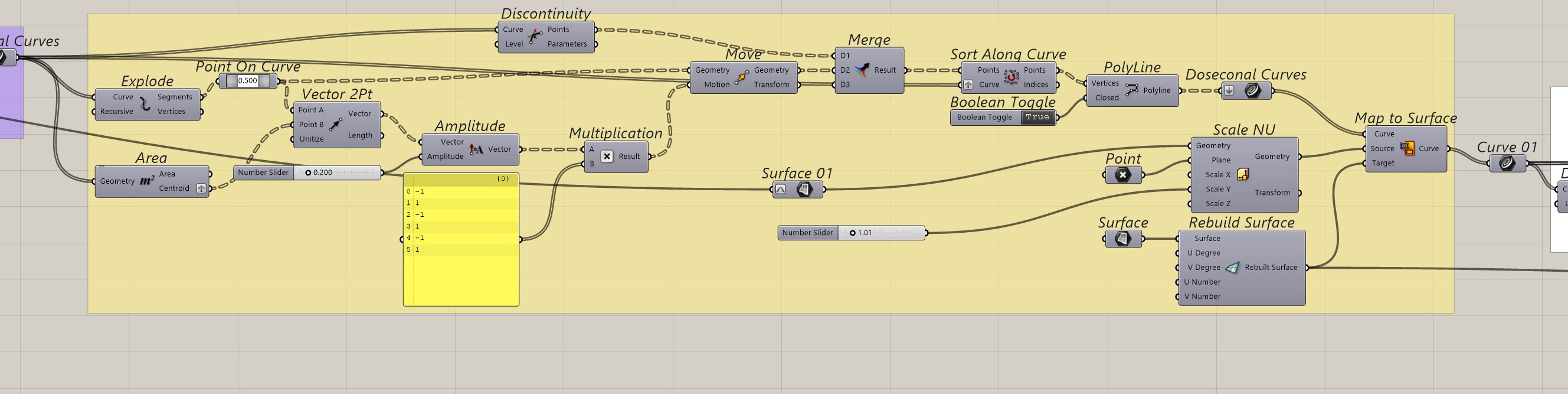The height and width of the screenshot is (394, 1568).
Task: Click the 1.01 Number Slider grip
Action: pyautogui.click(x=852, y=233)
